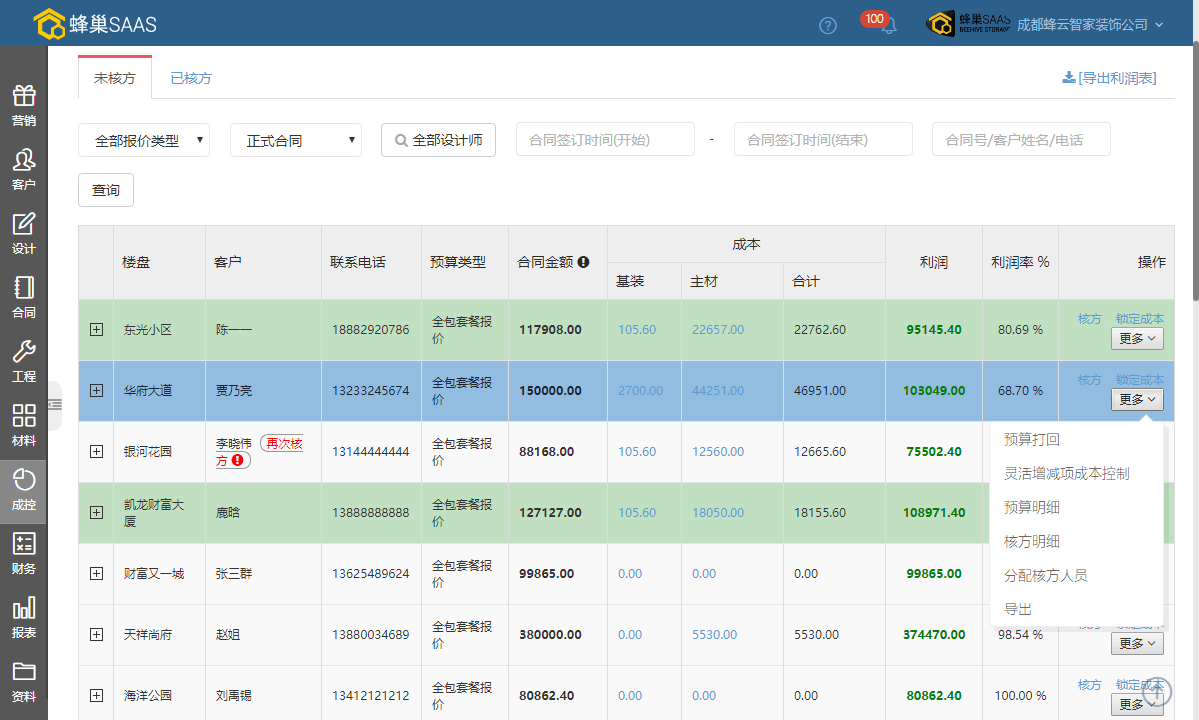Choose 分配核方人员 in the dropdown menu

[x=1045, y=575]
